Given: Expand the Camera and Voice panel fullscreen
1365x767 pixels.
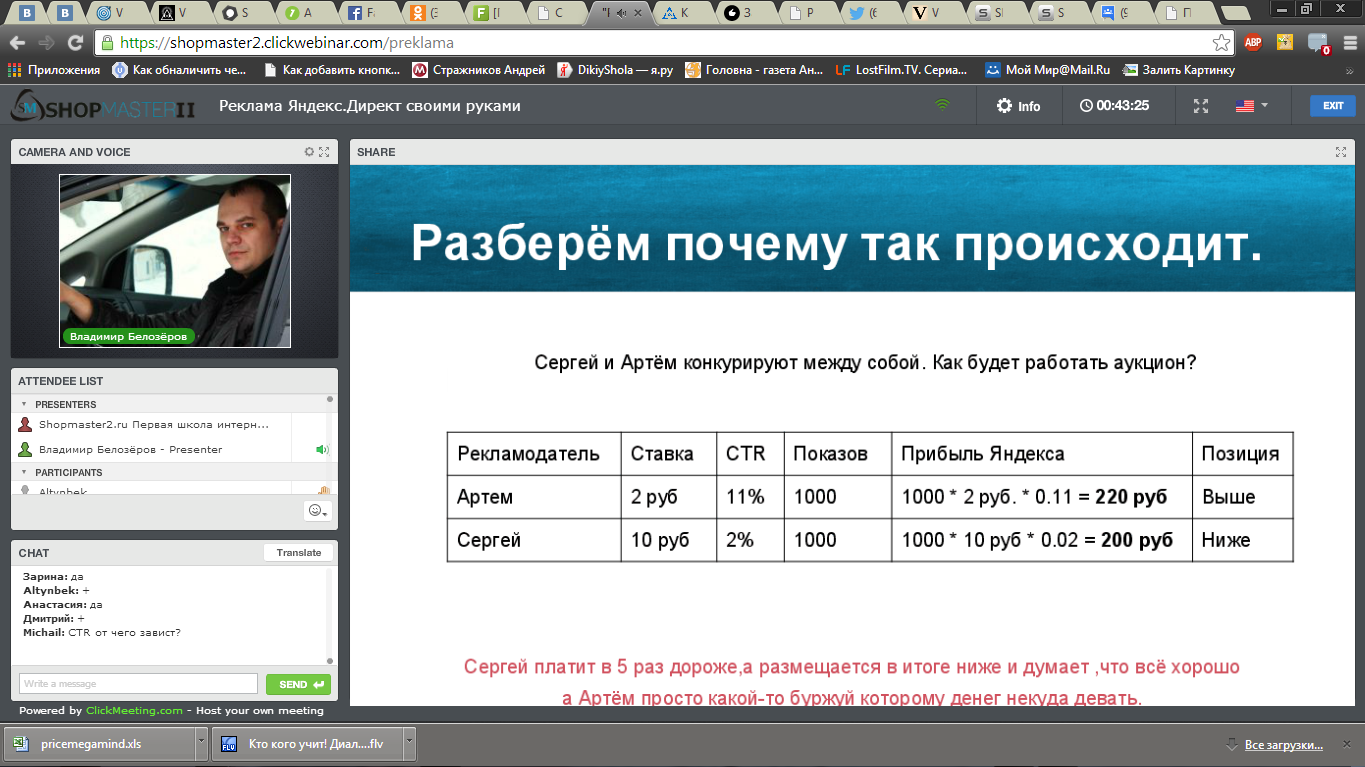Looking at the screenshot, I should point(324,152).
